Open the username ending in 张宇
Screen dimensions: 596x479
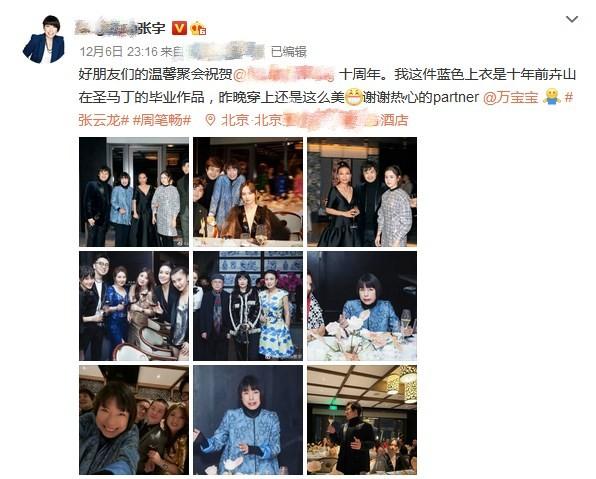[x=120, y=28]
